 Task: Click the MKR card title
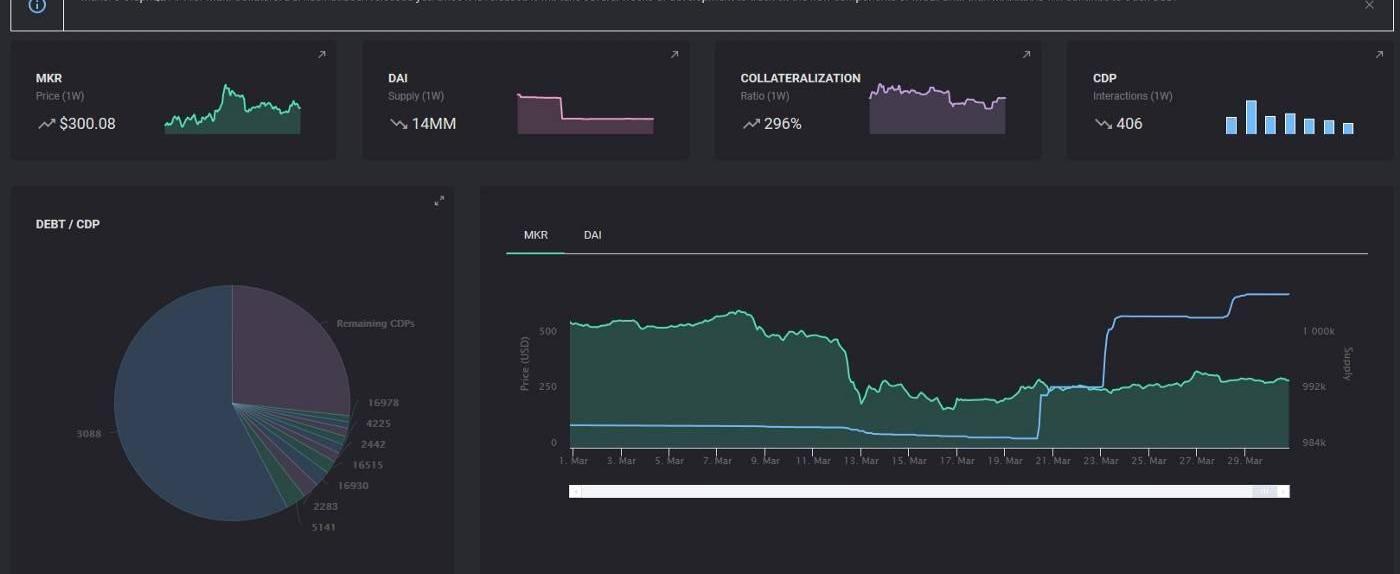(49, 78)
